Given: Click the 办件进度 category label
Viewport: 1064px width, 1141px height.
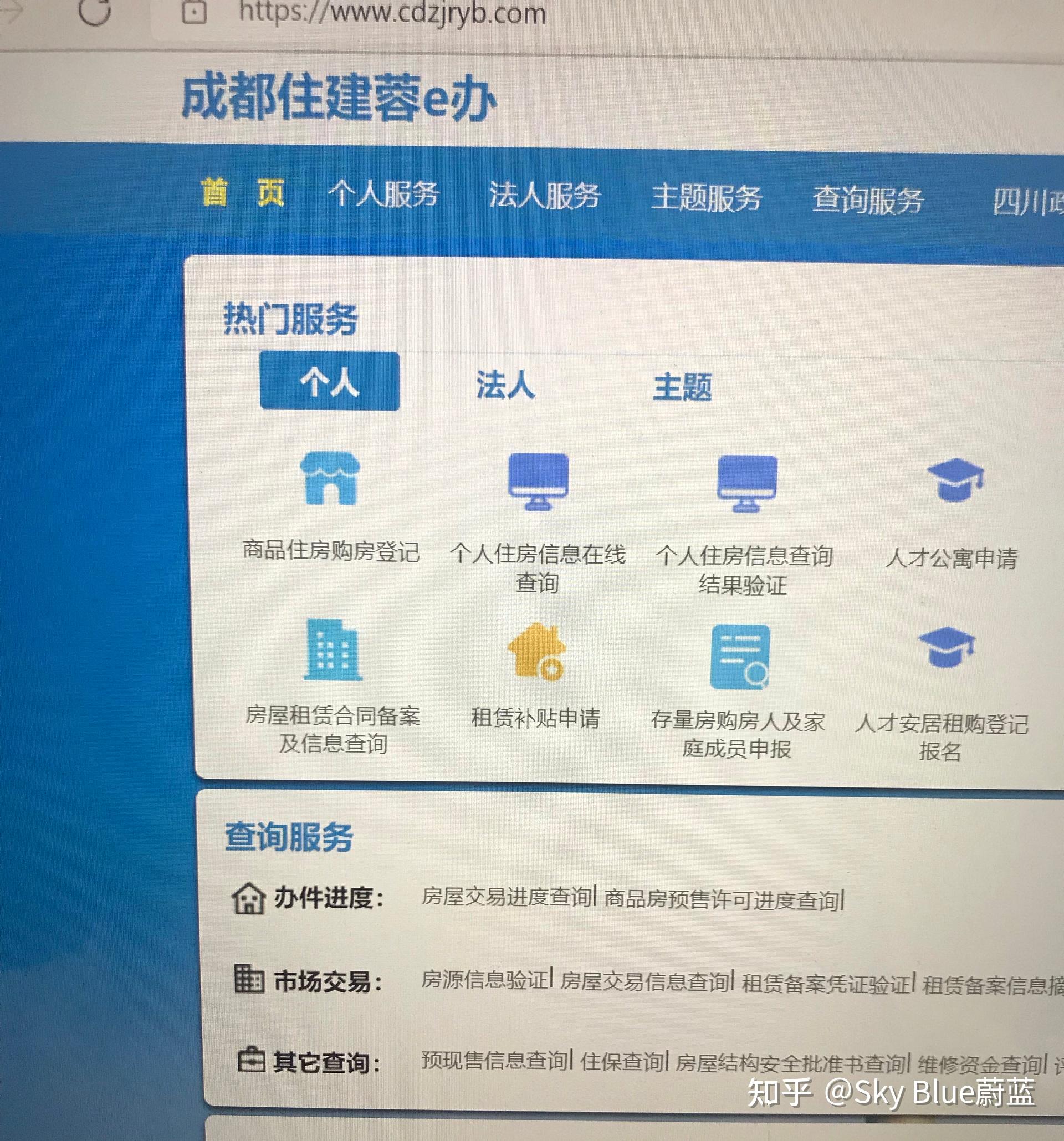Looking at the screenshot, I should [328, 898].
